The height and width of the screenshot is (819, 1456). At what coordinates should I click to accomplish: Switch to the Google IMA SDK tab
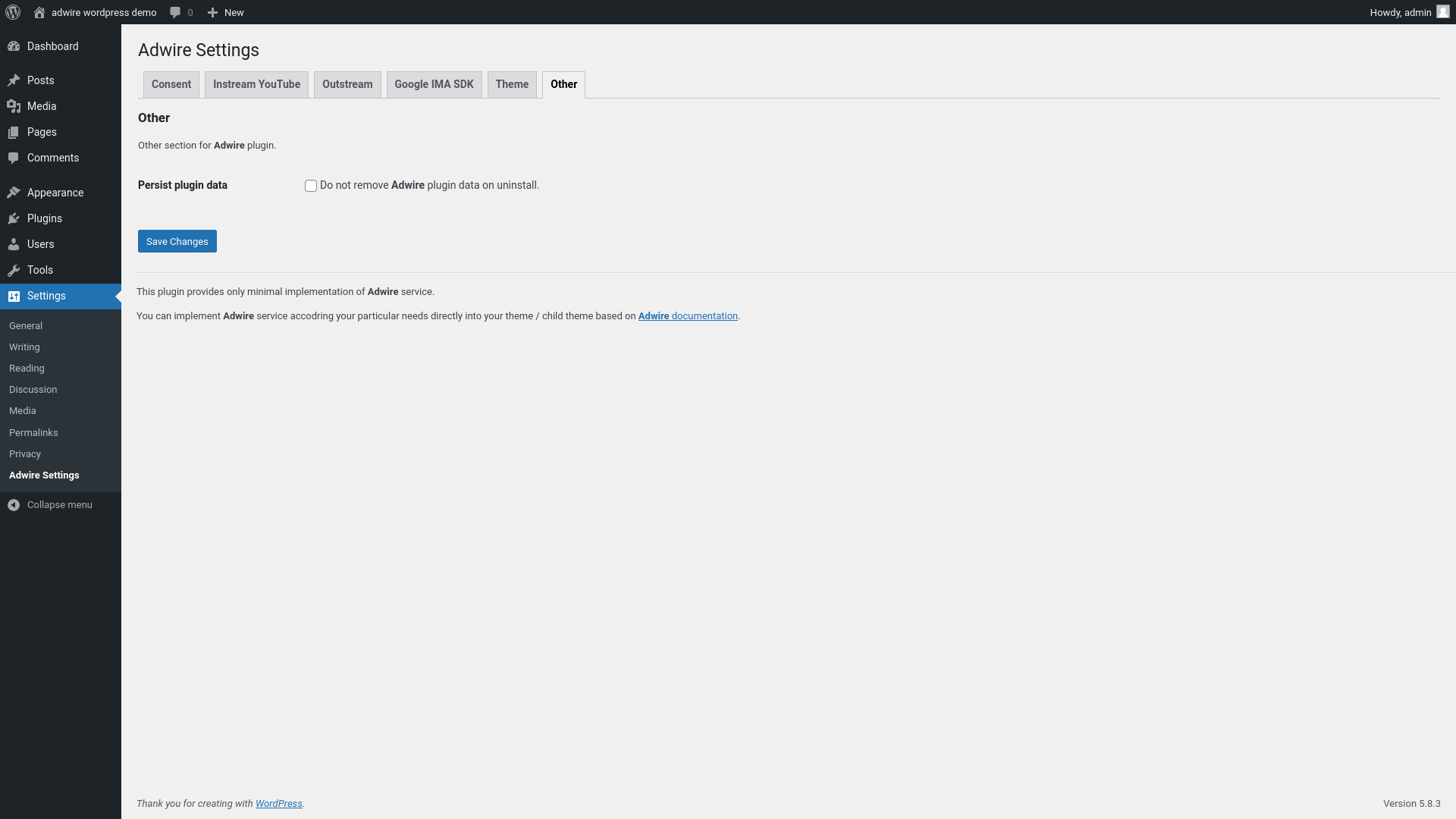[x=434, y=84]
